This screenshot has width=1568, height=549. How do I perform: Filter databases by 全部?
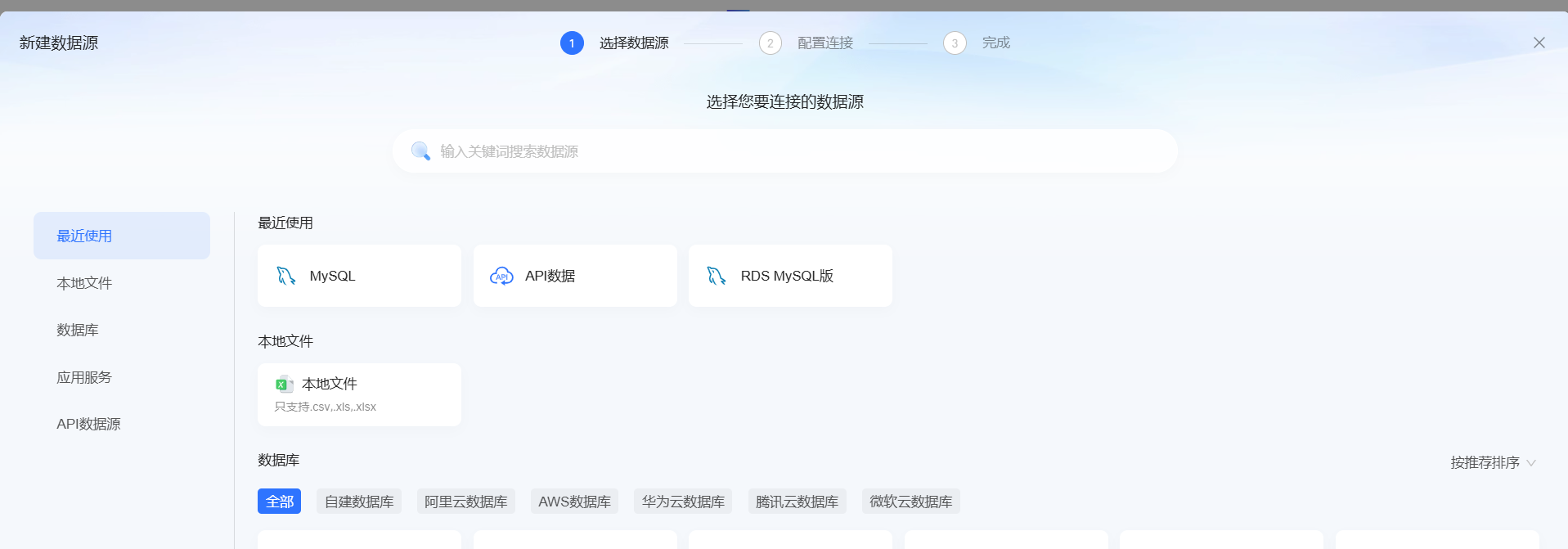pos(279,502)
